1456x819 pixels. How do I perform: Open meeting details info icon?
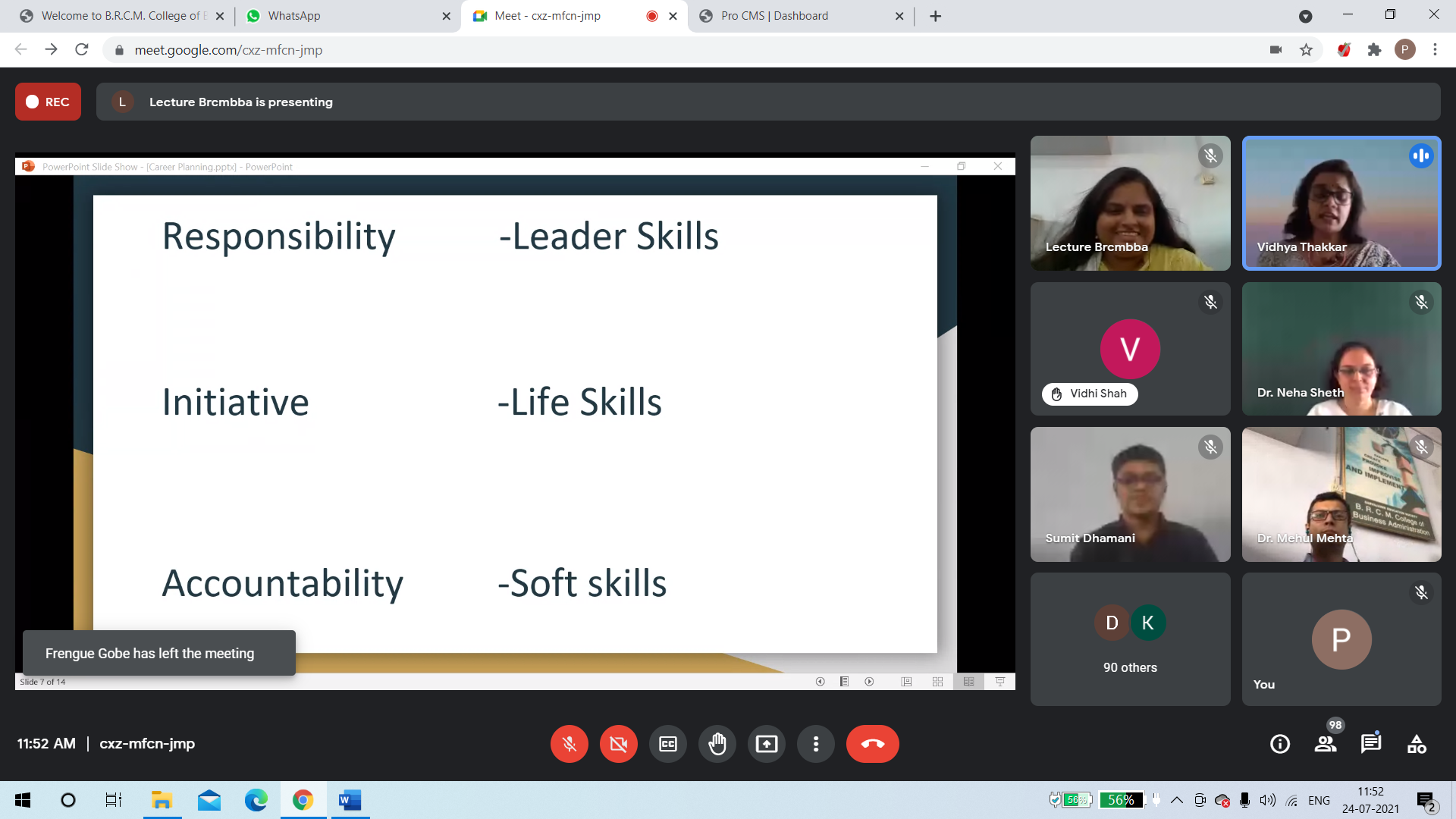[1279, 744]
